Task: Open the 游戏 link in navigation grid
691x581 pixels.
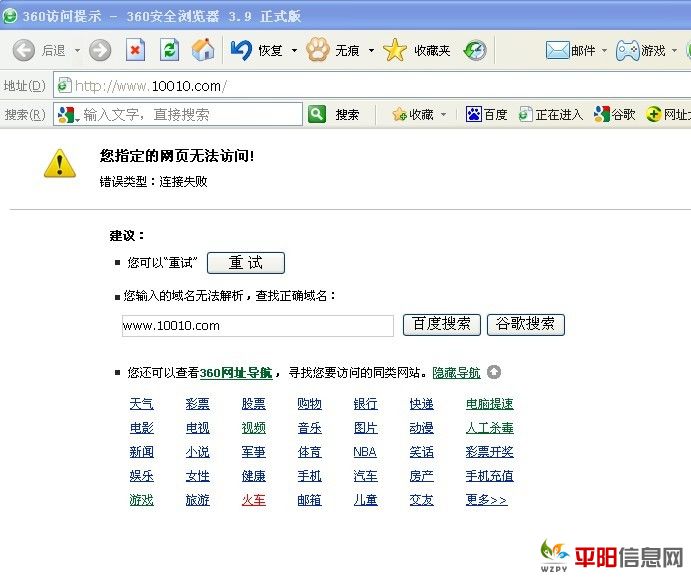Action: 141,500
